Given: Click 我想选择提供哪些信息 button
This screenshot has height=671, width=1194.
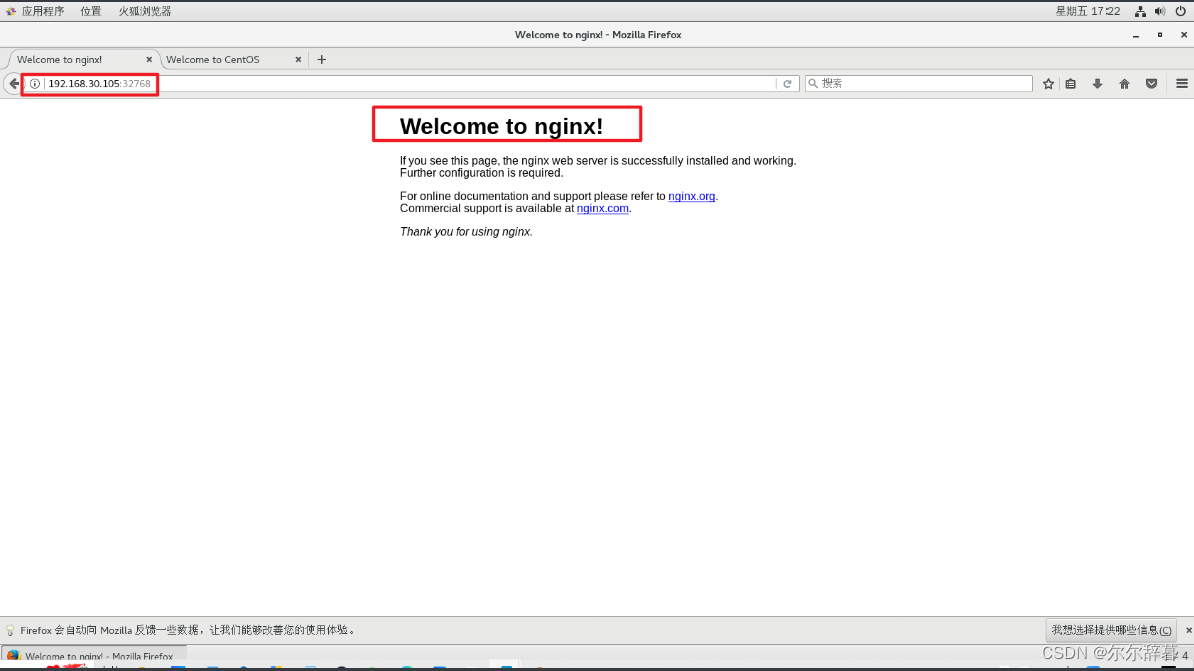Looking at the screenshot, I should pyautogui.click(x=1111, y=630).
